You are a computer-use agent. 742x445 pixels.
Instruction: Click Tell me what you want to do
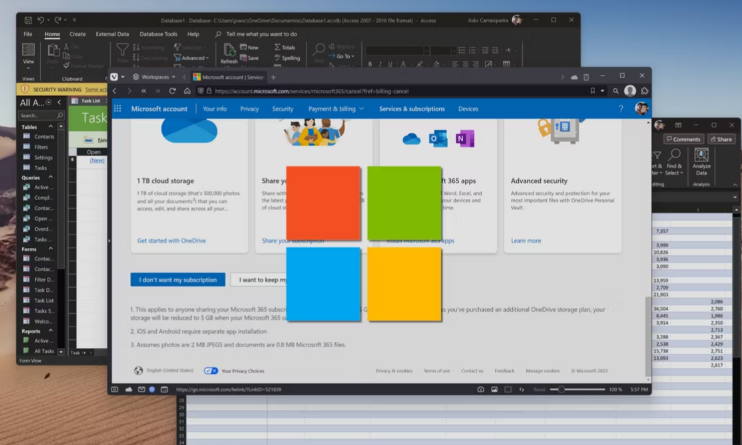[261, 34]
